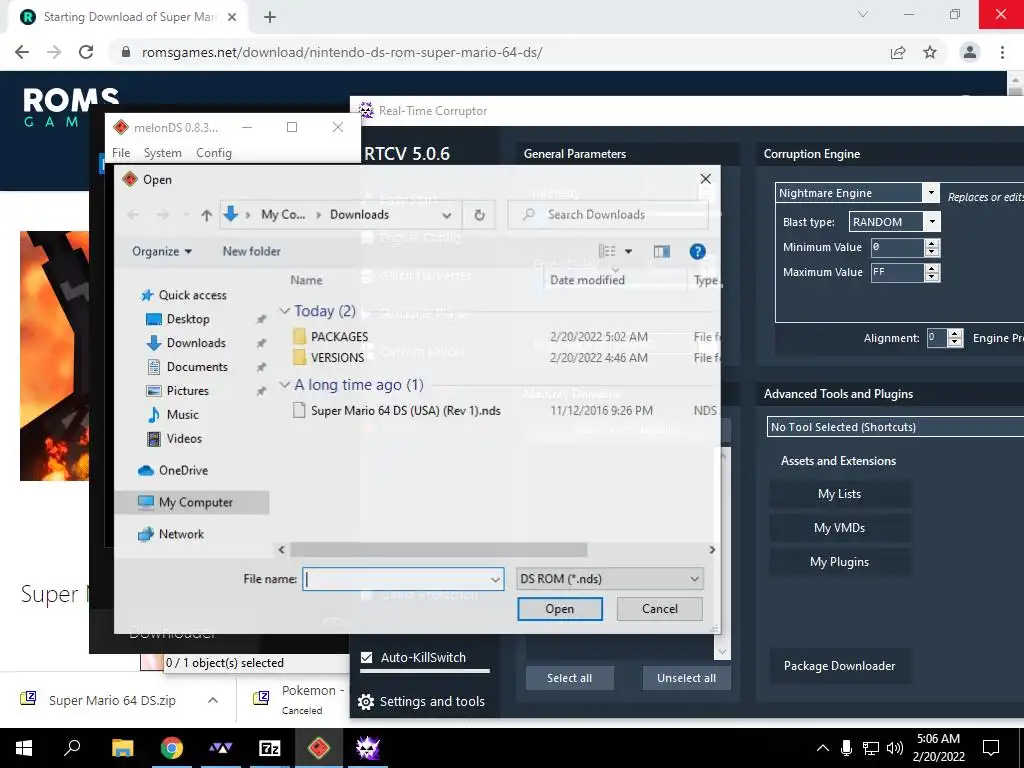Viewport: 1024px width, 768px height.
Task: Select OneDrive in navigation pane
Action: tap(183, 470)
